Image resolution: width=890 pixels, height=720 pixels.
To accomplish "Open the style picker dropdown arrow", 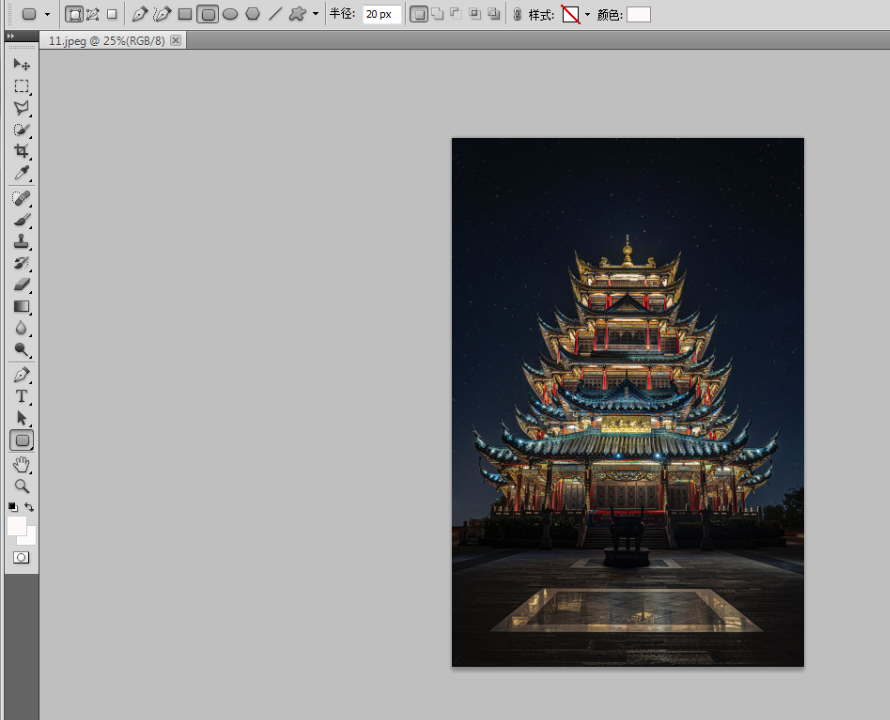I will point(587,14).
